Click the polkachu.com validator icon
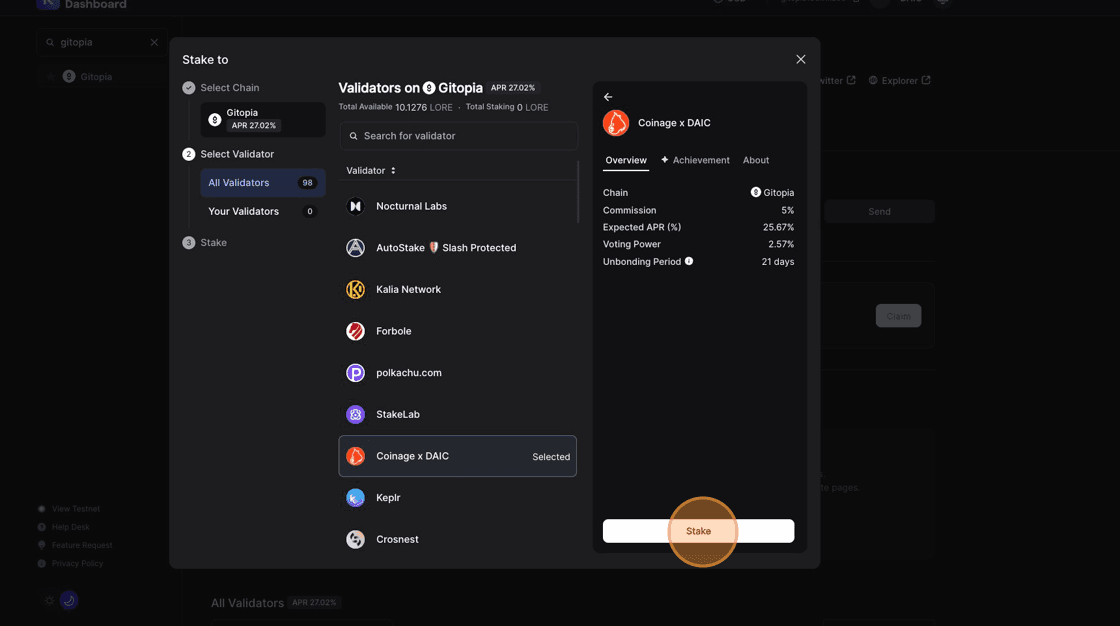The width and height of the screenshot is (1120, 626). [355, 373]
